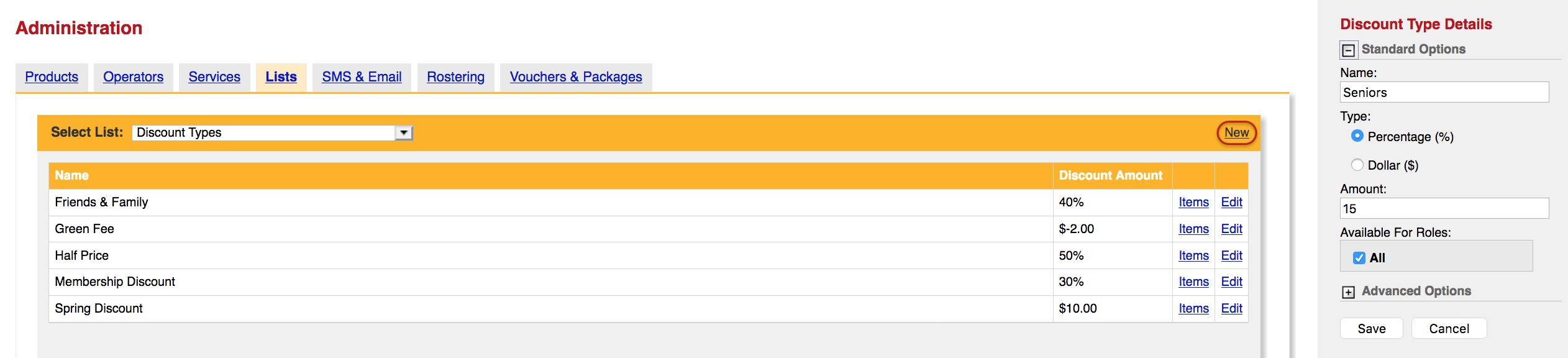Open the Vouchers & Packages tab
The image size is (1568, 358).
(576, 77)
